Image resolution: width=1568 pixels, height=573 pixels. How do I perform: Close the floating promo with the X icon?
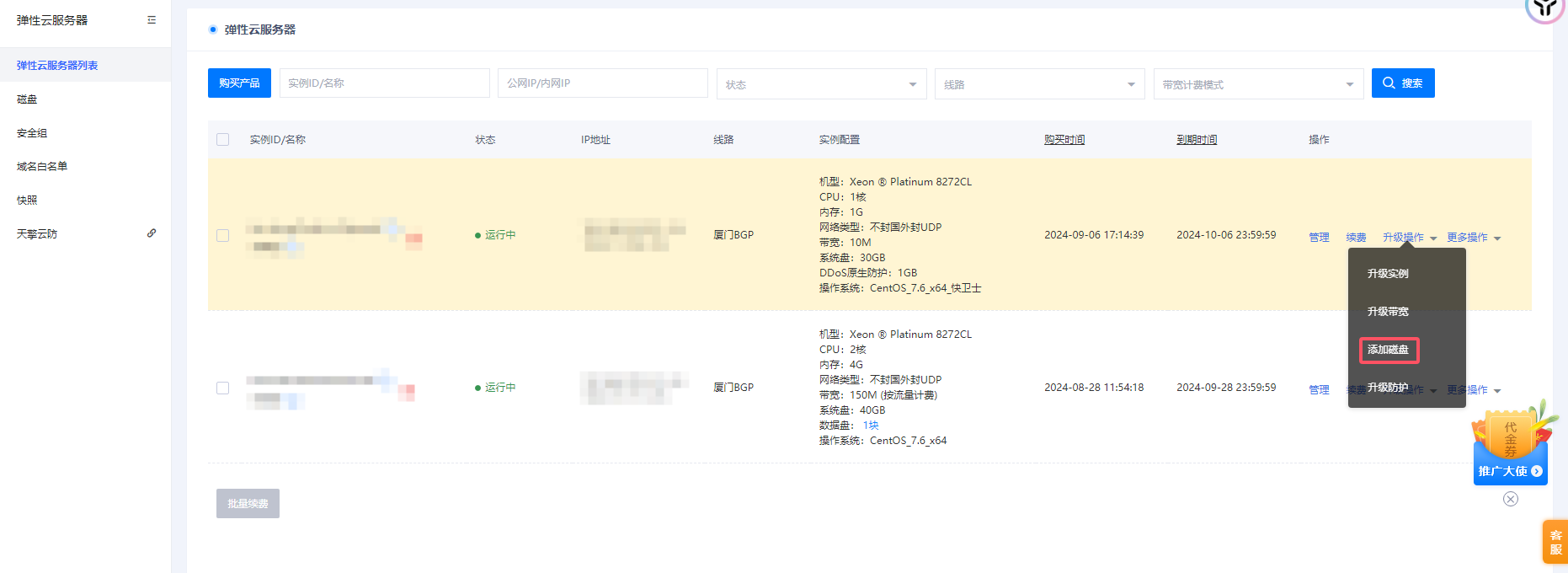pyautogui.click(x=1511, y=499)
